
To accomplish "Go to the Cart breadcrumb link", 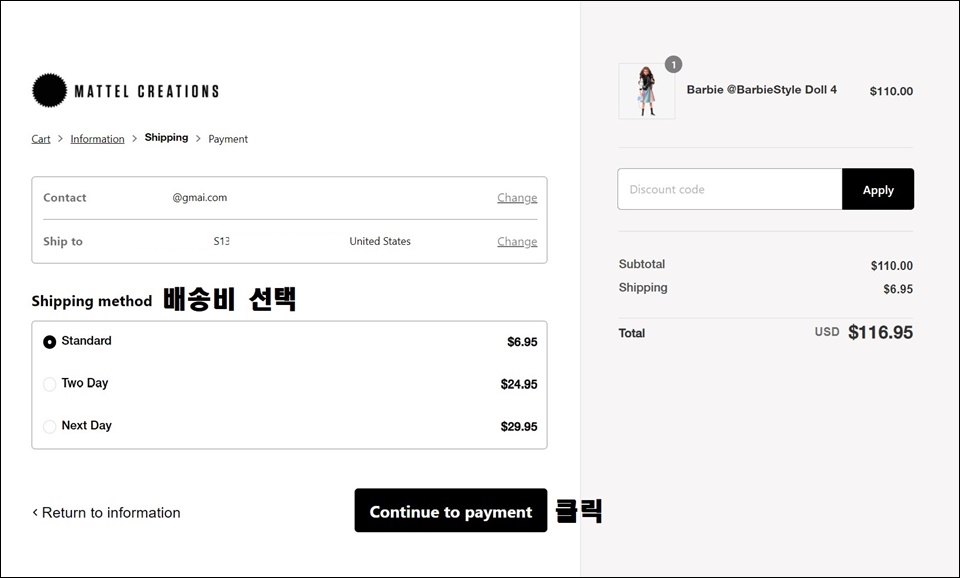I will click(x=41, y=139).
